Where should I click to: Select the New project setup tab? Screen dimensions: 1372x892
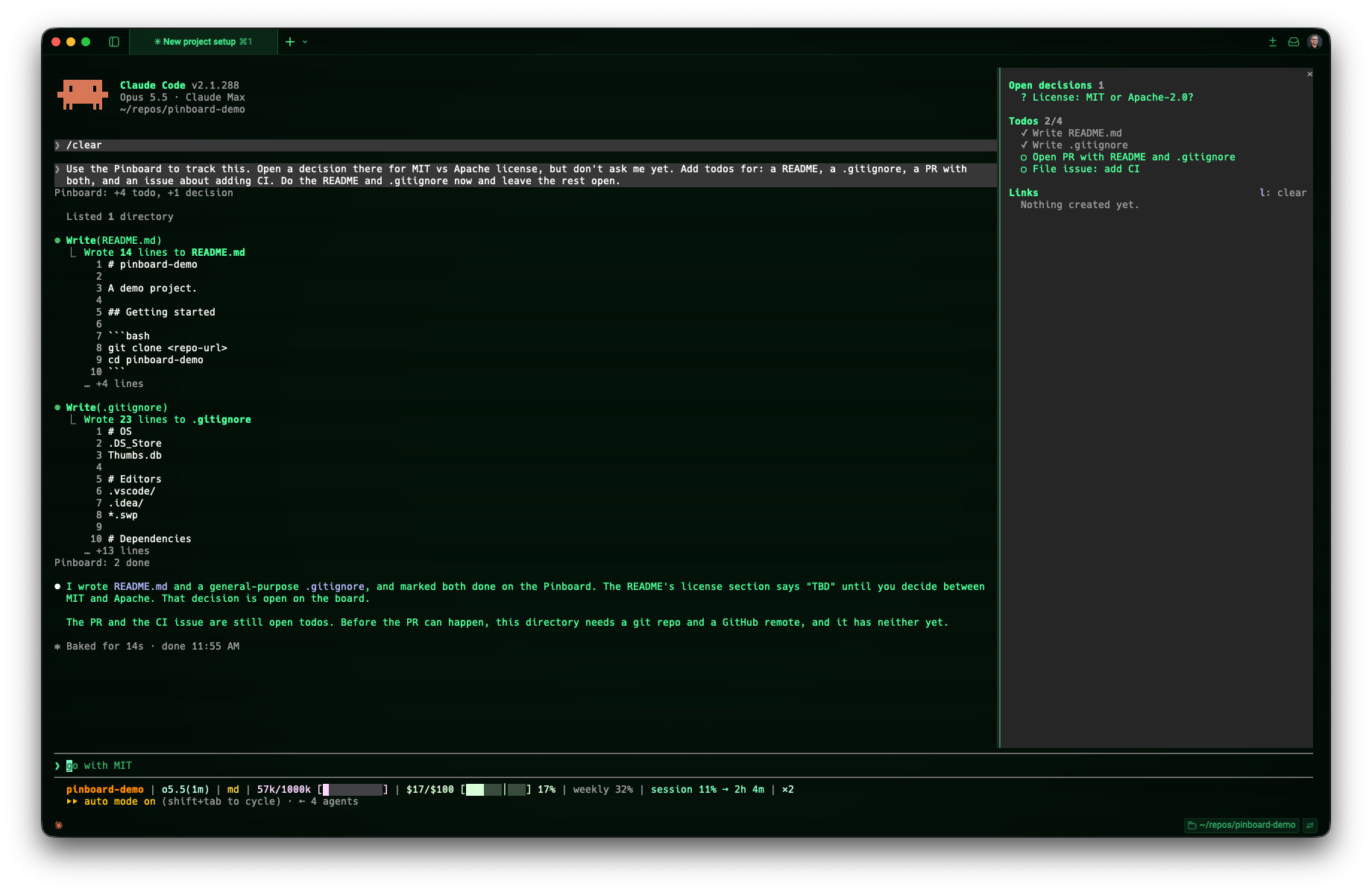click(x=204, y=42)
